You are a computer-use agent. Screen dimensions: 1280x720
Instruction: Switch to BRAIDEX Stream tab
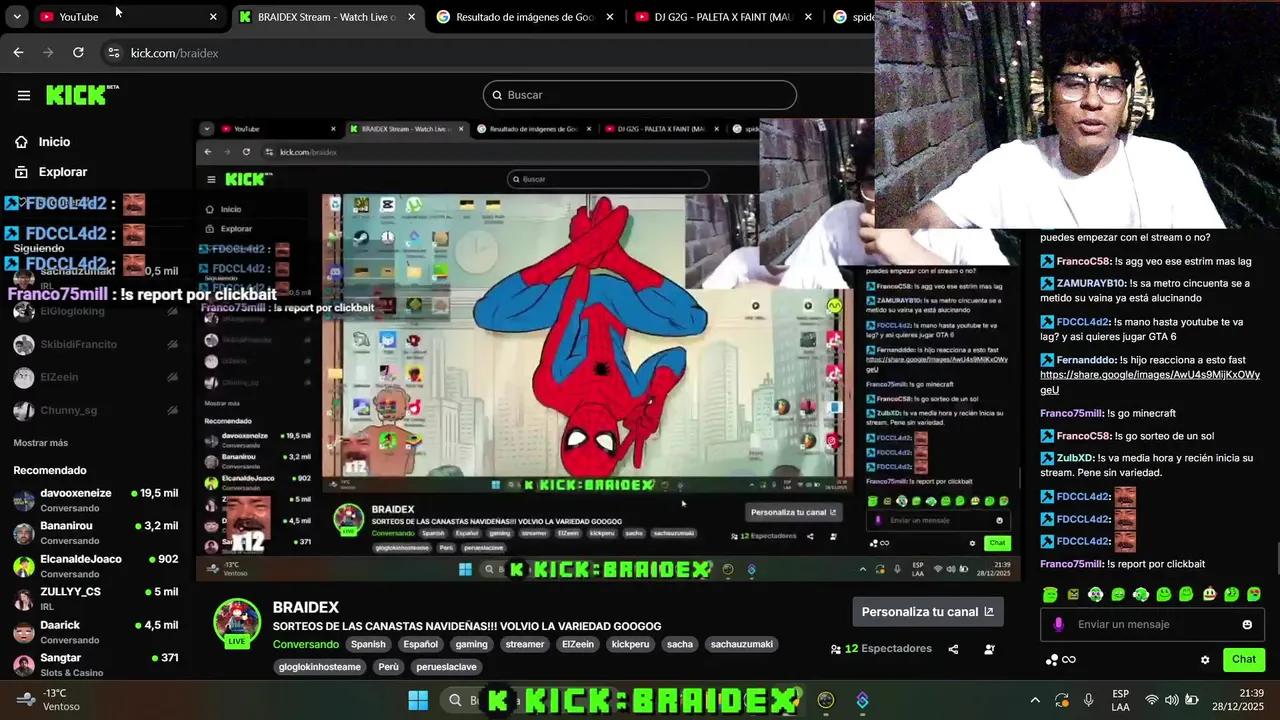(x=328, y=17)
